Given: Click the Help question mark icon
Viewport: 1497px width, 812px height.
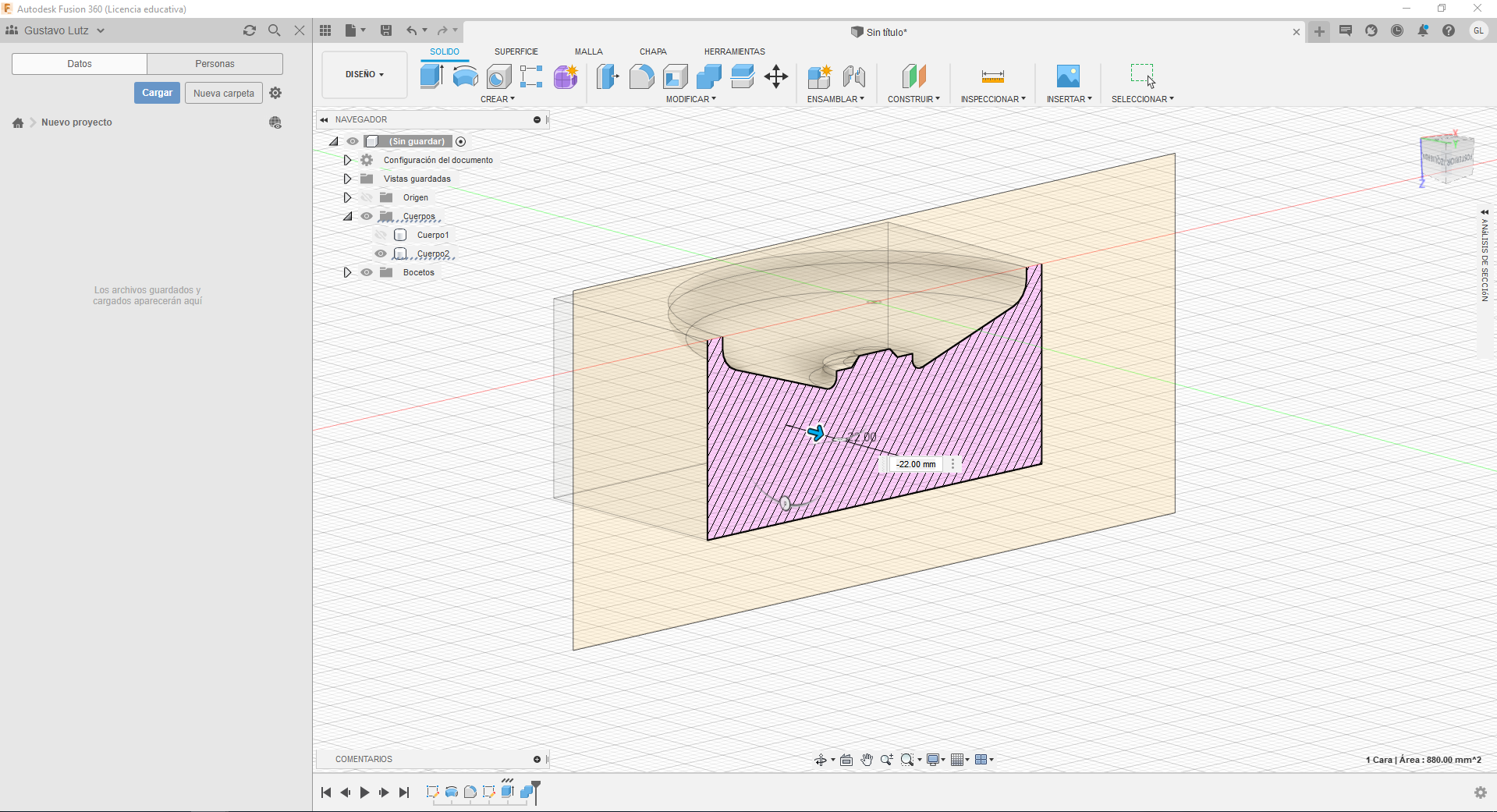Looking at the screenshot, I should (x=1449, y=30).
